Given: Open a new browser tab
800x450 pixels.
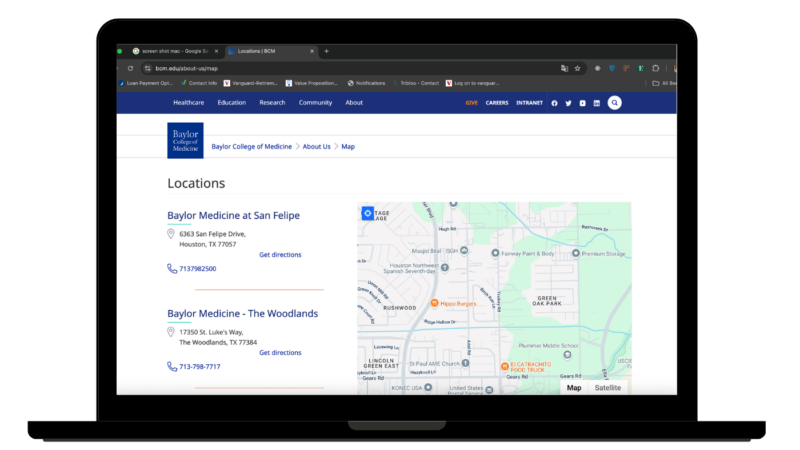Looking at the screenshot, I should coord(327,51).
